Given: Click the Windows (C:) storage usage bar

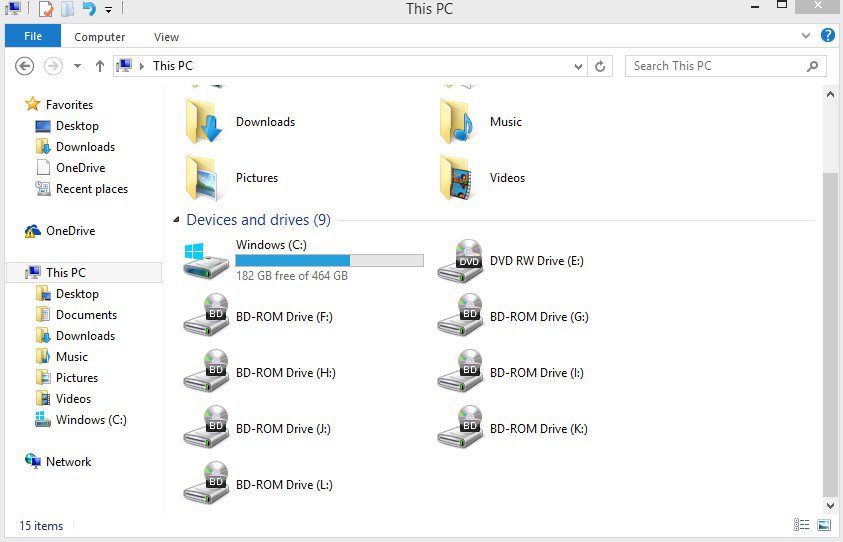Looking at the screenshot, I should coord(330,261).
